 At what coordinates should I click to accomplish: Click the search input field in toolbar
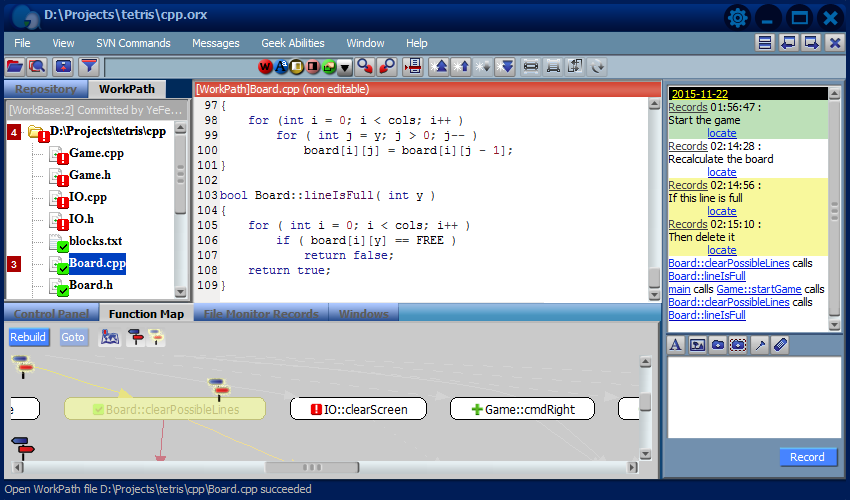[x=179, y=68]
